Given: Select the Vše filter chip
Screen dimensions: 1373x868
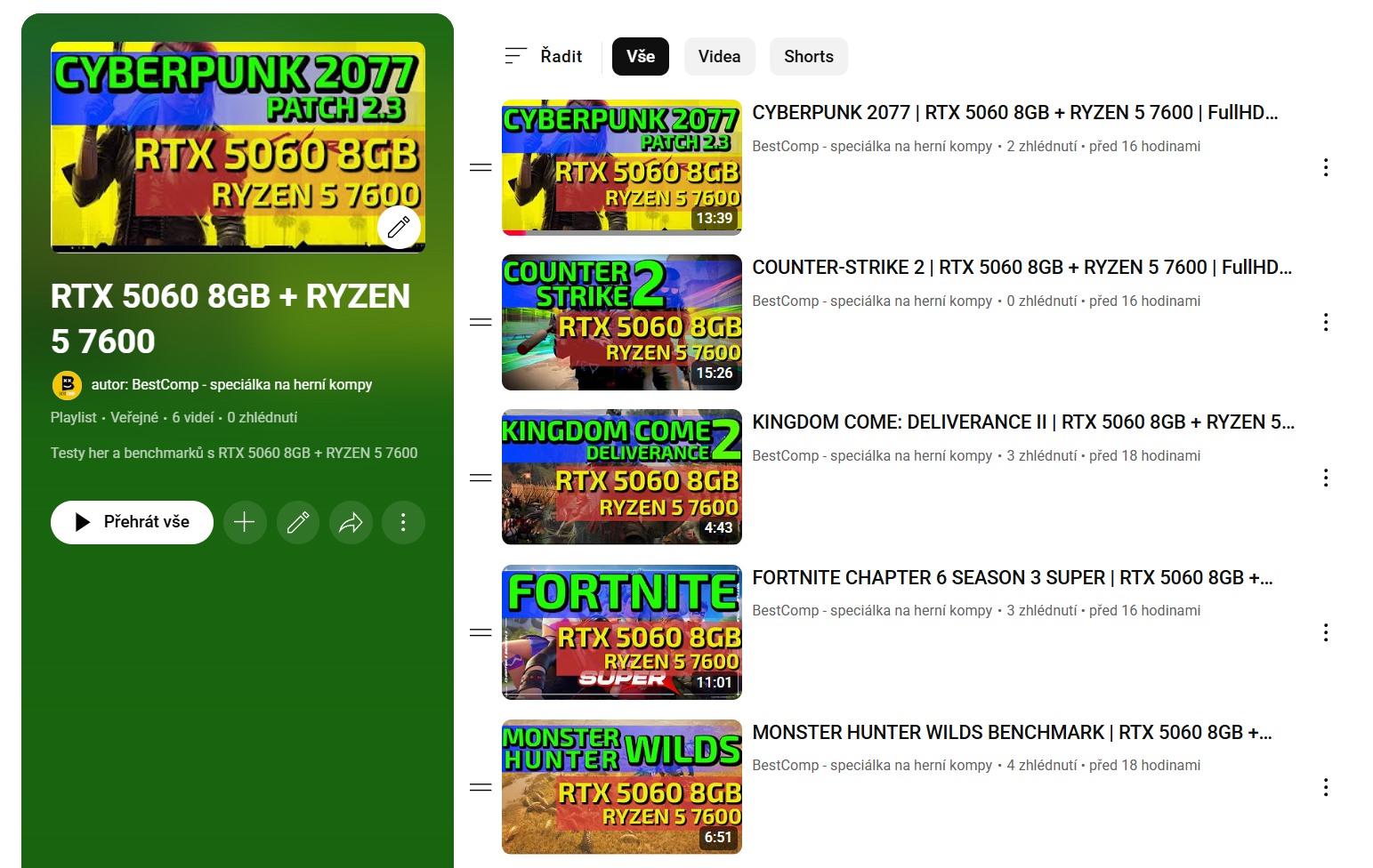Looking at the screenshot, I should [641, 56].
